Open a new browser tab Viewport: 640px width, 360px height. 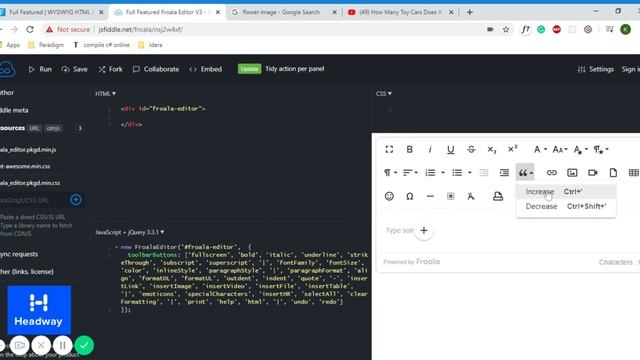pos(469,12)
